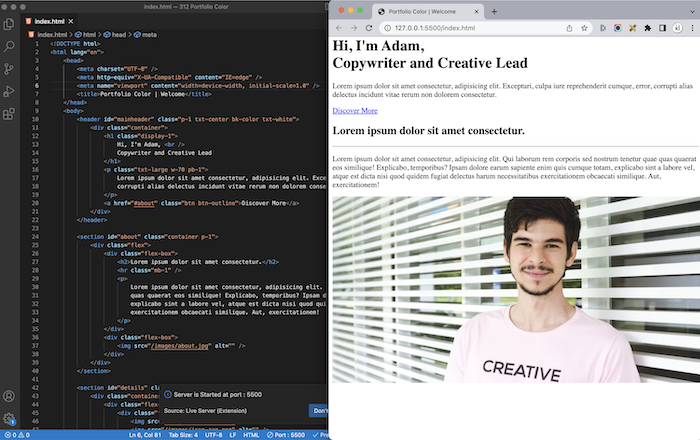
Task: Open the tab search dropdown in the browser
Action: point(692,12)
